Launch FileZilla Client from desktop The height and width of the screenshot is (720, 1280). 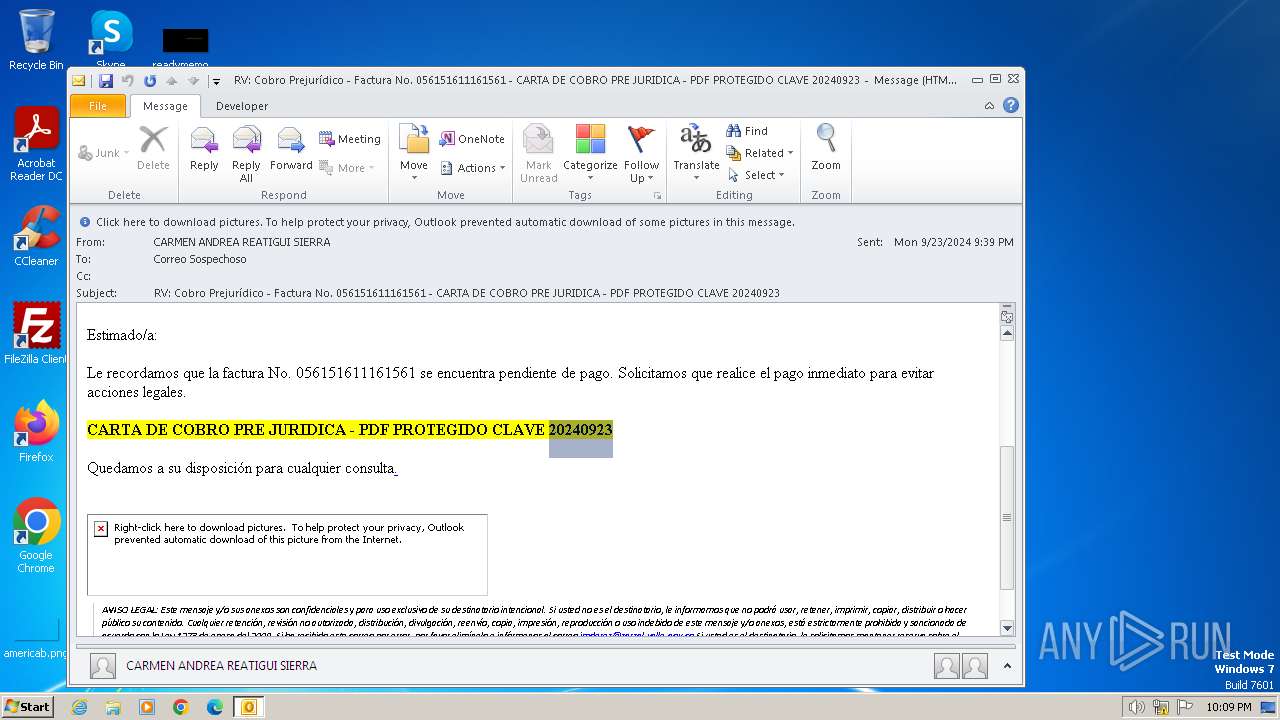[36, 334]
